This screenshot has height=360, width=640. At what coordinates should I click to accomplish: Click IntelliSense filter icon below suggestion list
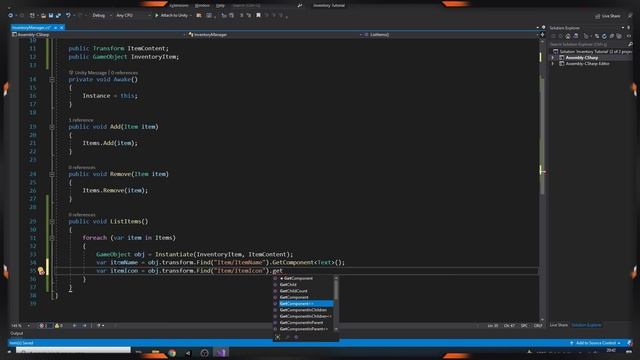(278, 337)
